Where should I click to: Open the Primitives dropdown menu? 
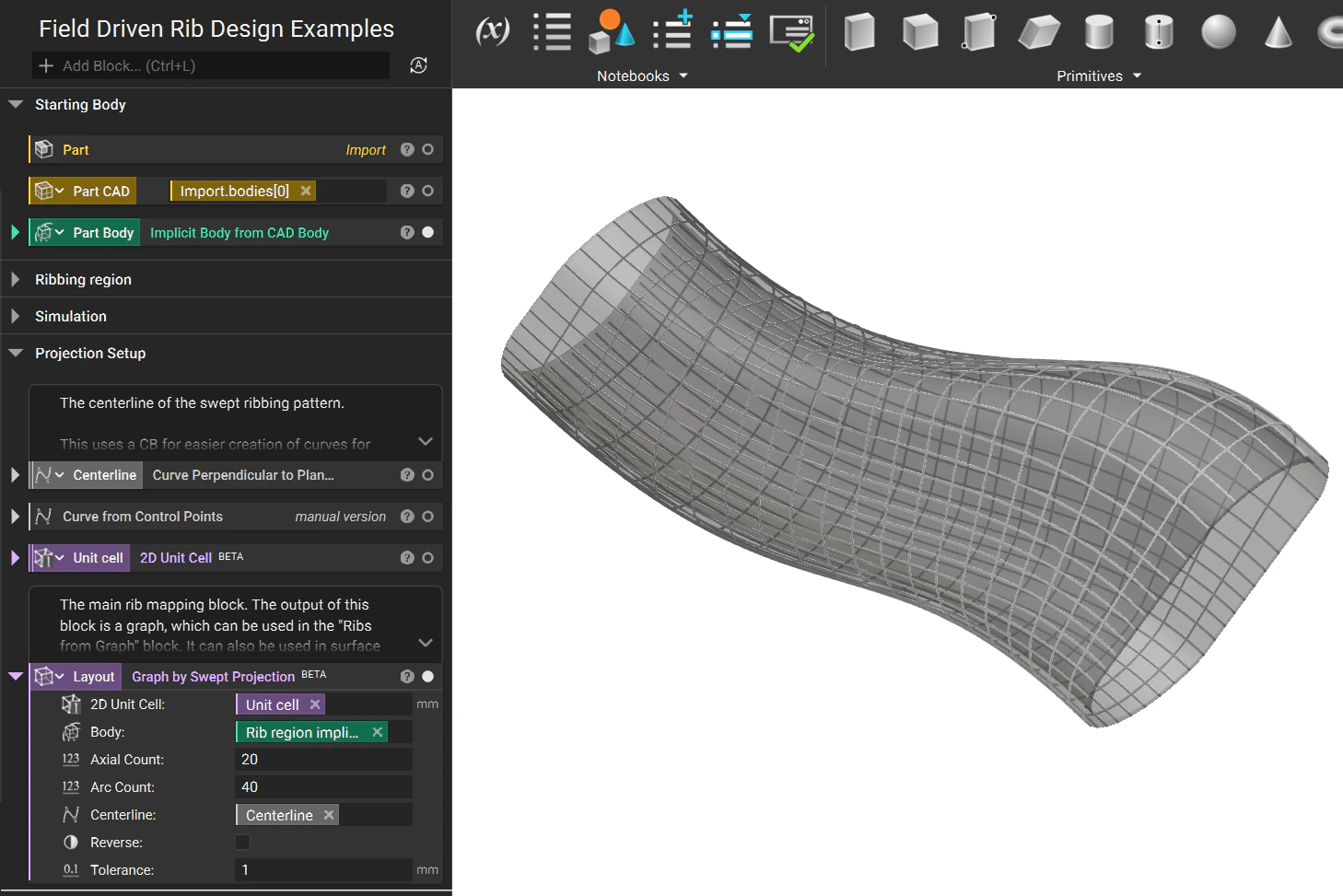(1098, 76)
